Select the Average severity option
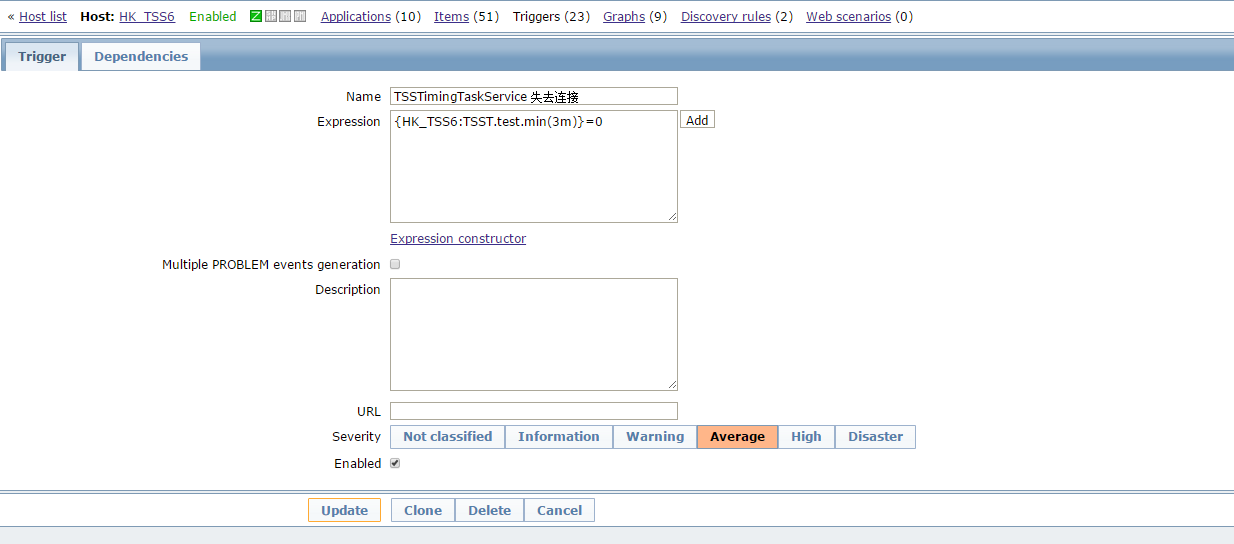This screenshot has height=544, width=1234. point(737,437)
